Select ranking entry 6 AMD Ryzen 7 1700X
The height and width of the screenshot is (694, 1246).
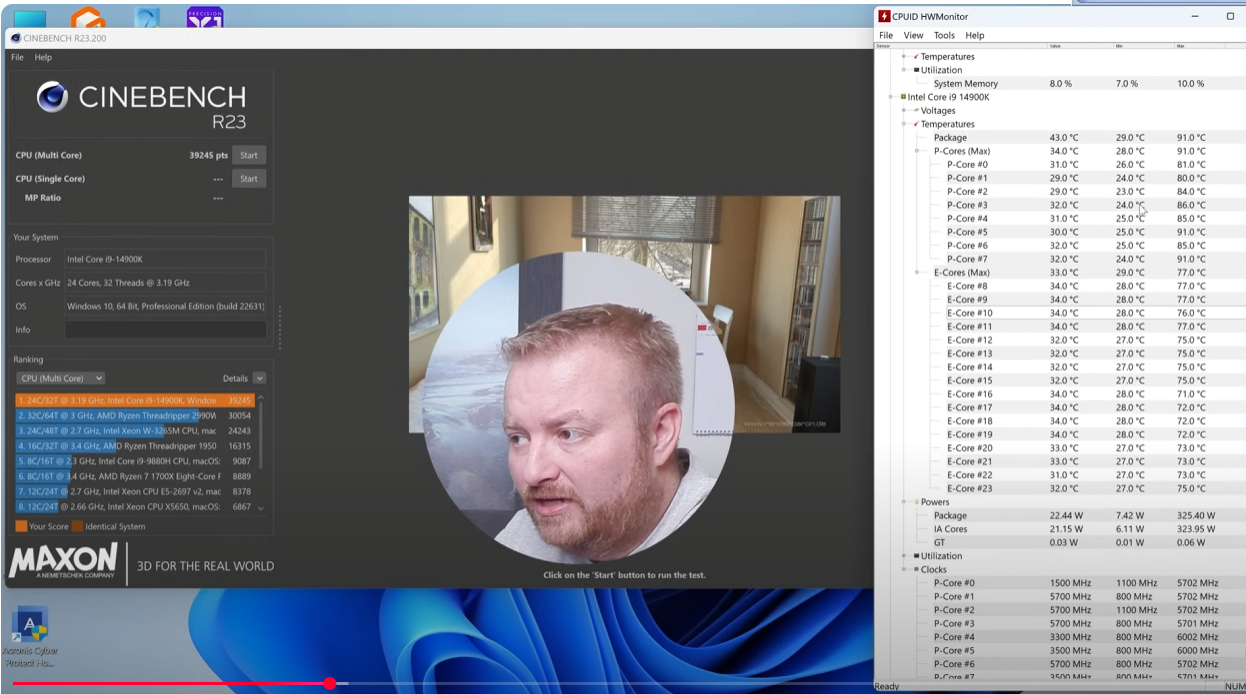click(136, 477)
